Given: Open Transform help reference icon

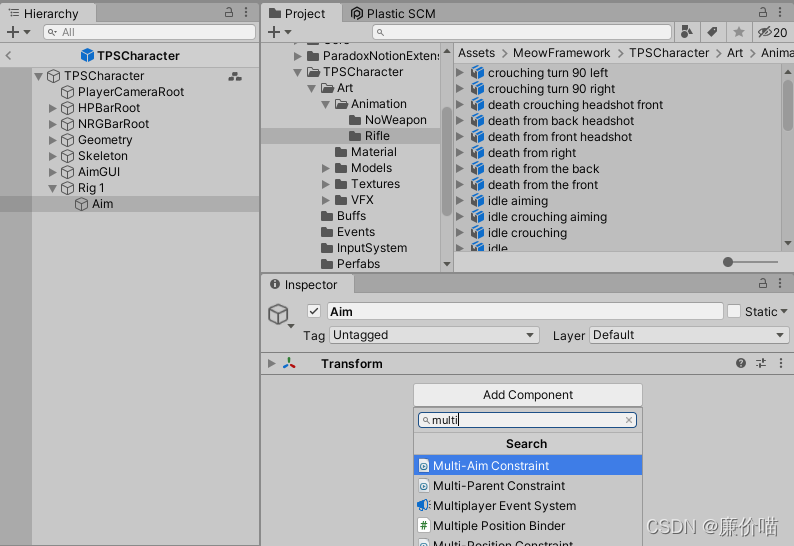Looking at the screenshot, I should [x=741, y=363].
